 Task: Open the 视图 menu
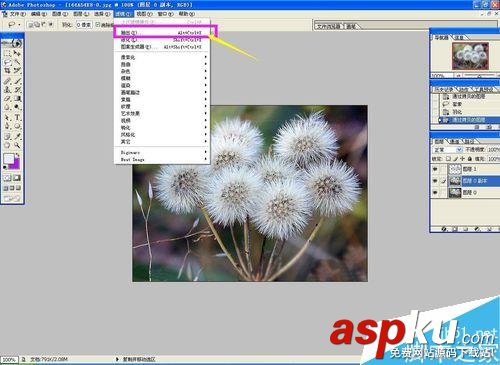coord(145,14)
